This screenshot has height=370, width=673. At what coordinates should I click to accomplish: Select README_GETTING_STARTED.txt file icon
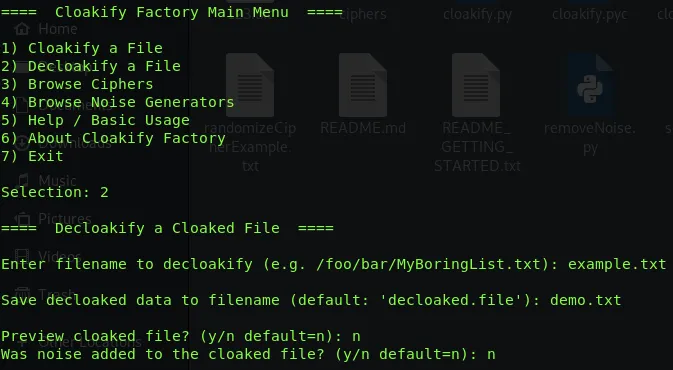pos(476,85)
